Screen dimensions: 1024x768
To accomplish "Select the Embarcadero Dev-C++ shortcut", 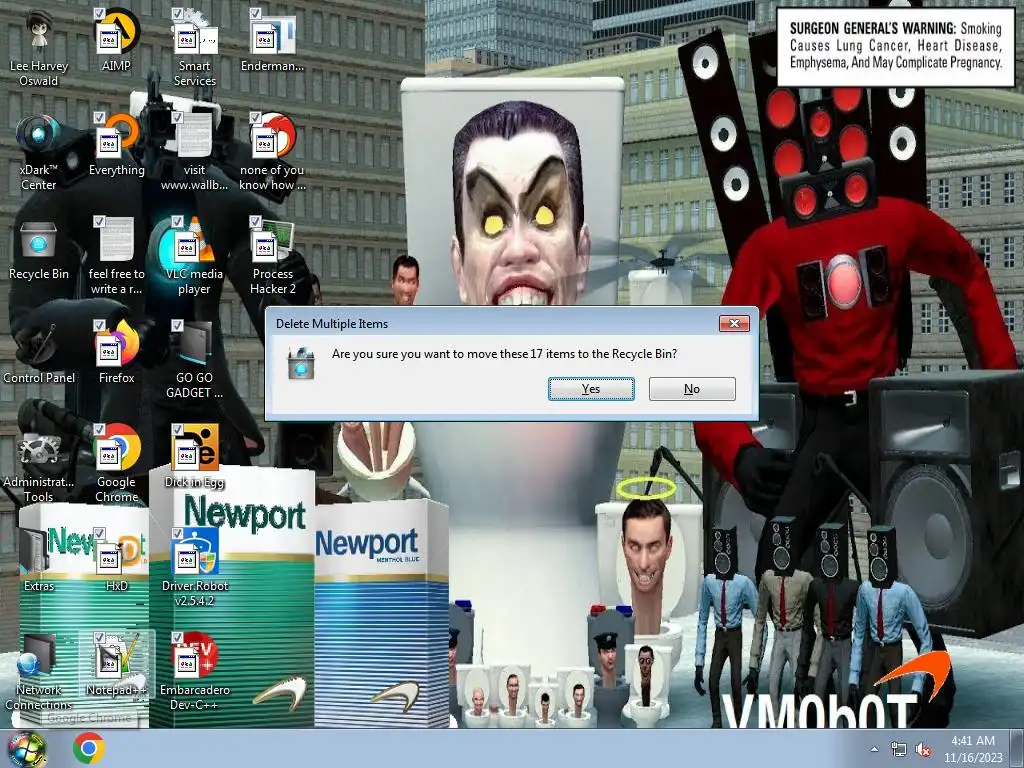I will pos(195,672).
